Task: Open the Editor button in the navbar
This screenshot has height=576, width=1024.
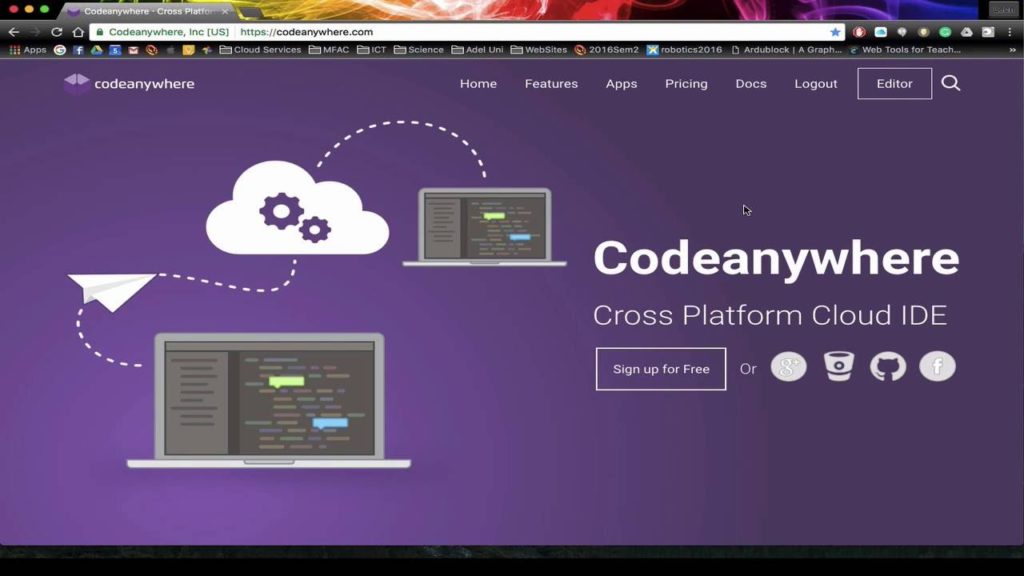Action: [894, 84]
